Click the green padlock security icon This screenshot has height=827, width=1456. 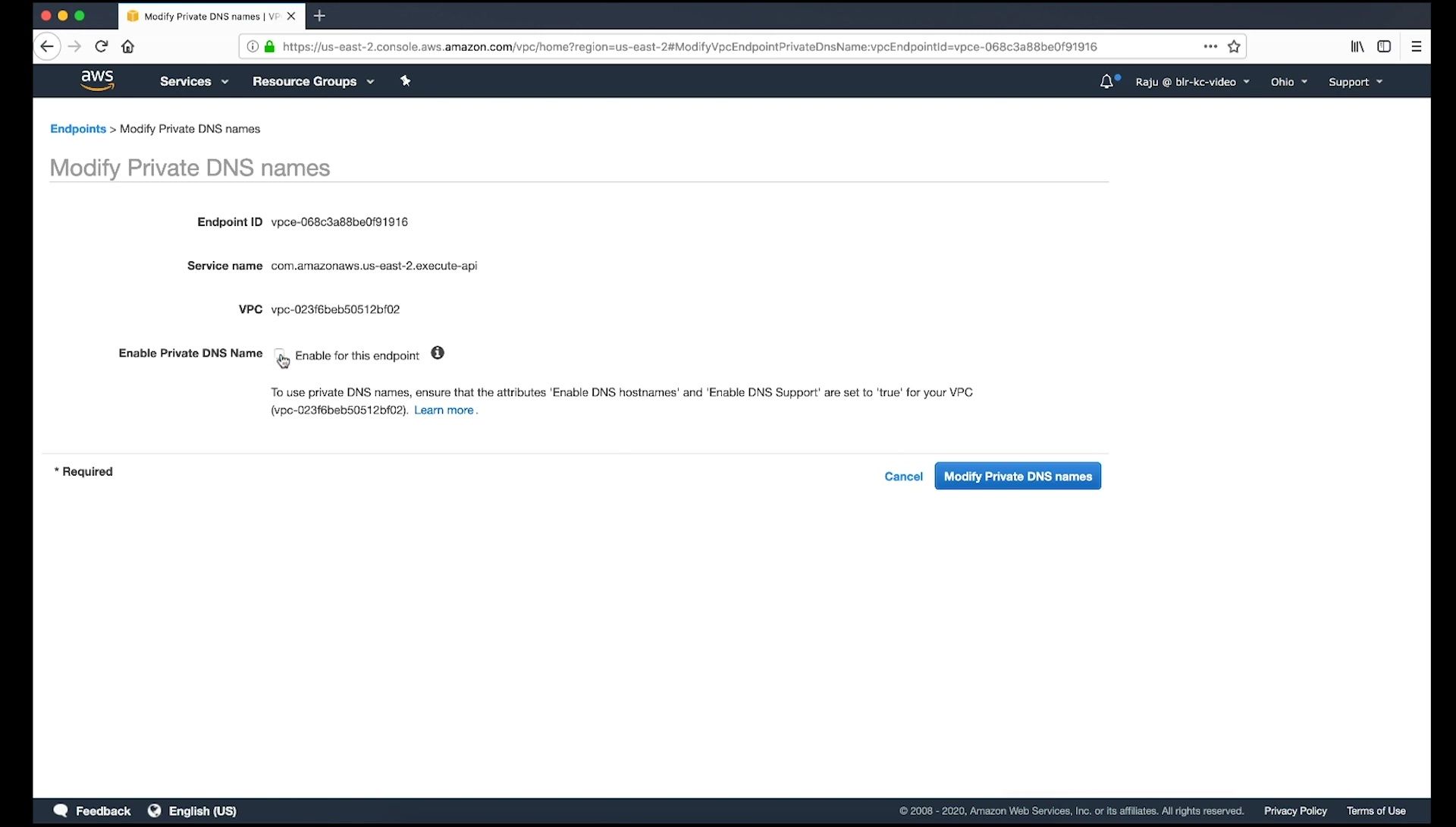coord(269,46)
